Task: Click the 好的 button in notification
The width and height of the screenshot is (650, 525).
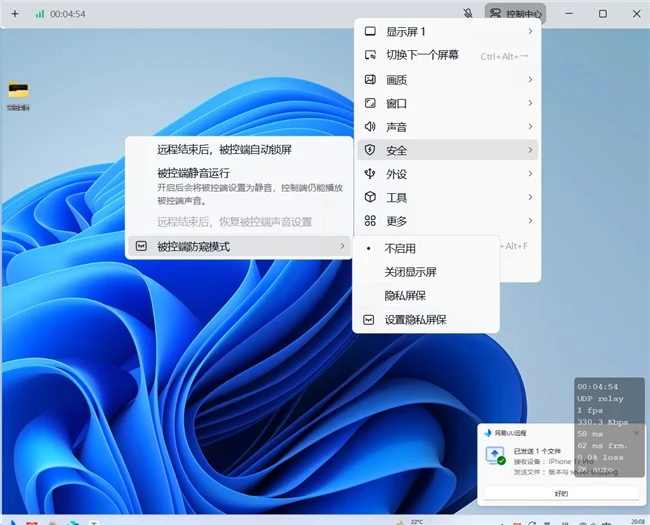Action: pos(561,493)
